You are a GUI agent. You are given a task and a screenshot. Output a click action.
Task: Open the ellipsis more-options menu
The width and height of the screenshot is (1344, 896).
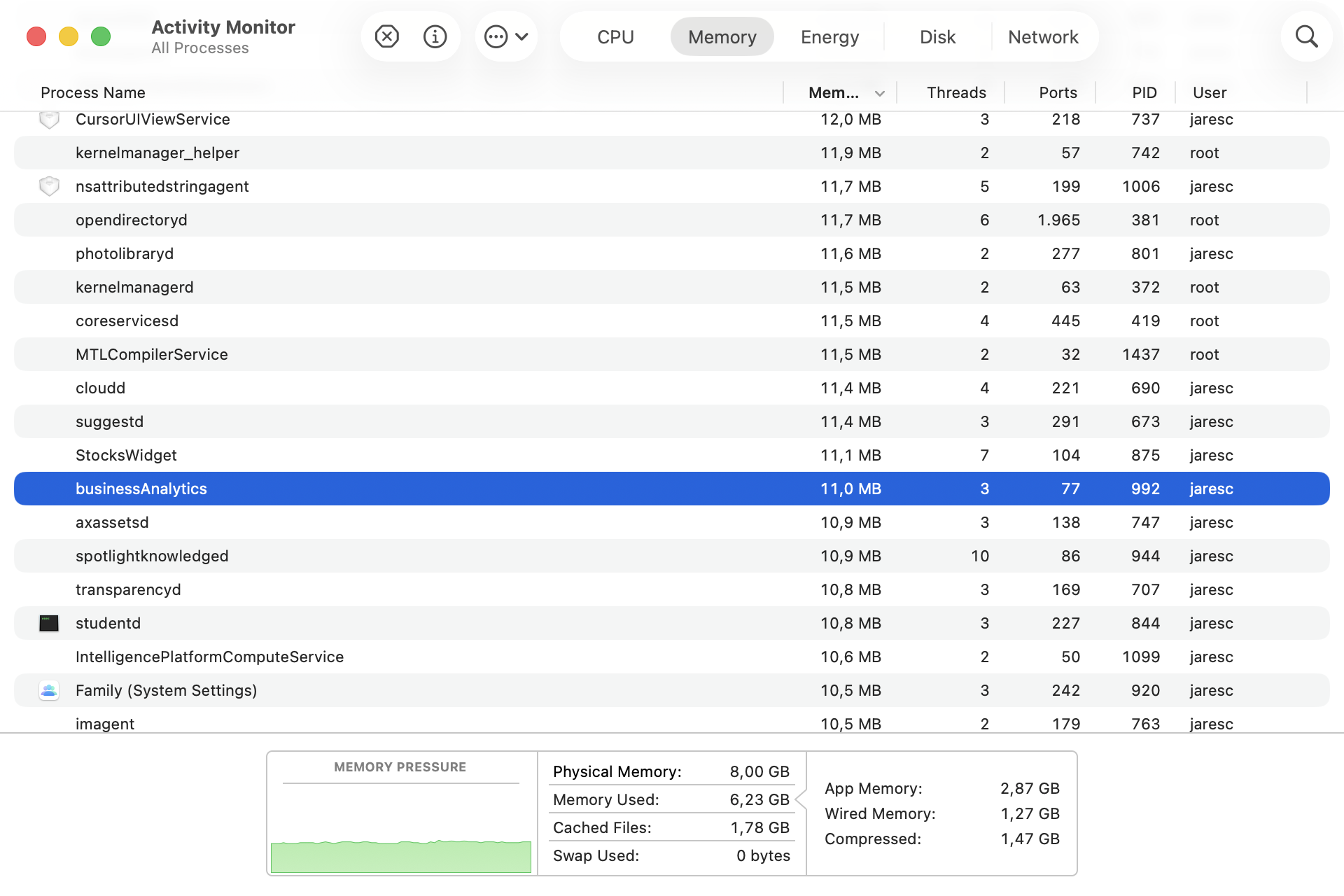coord(505,36)
